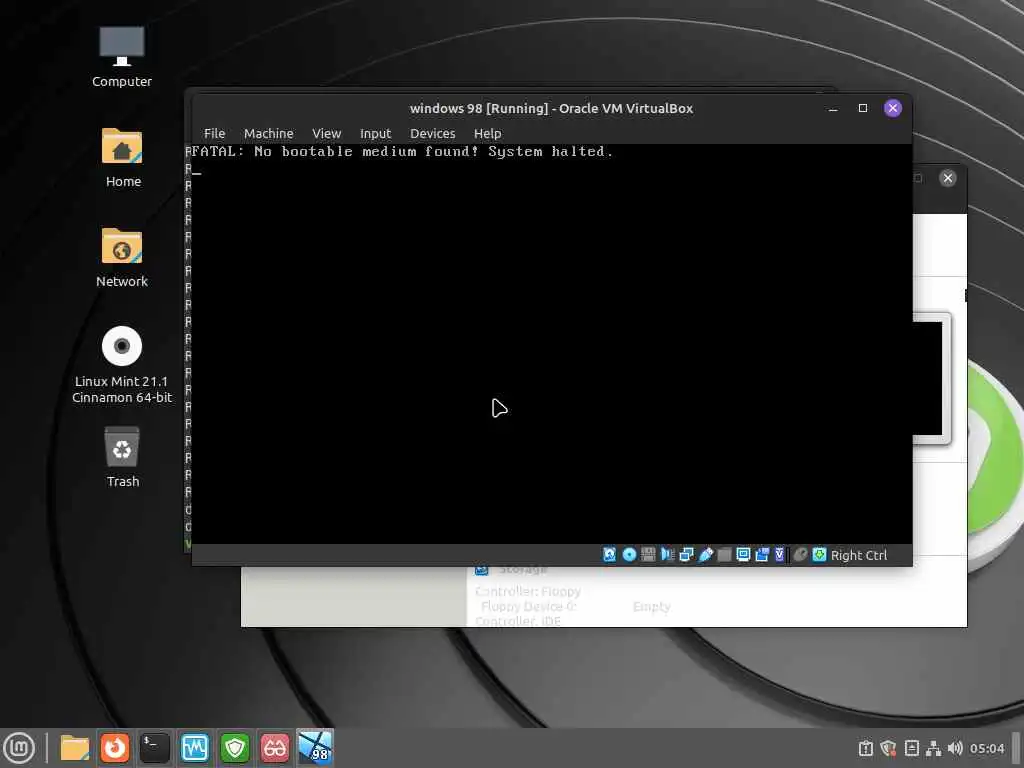Open the Help menu
The width and height of the screenshot is (1024, 768).
(x=487, y=133)
